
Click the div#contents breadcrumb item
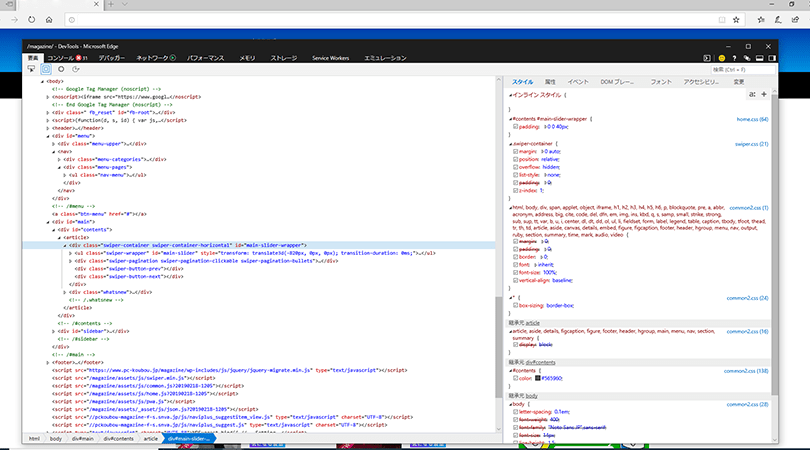[119, 438]
